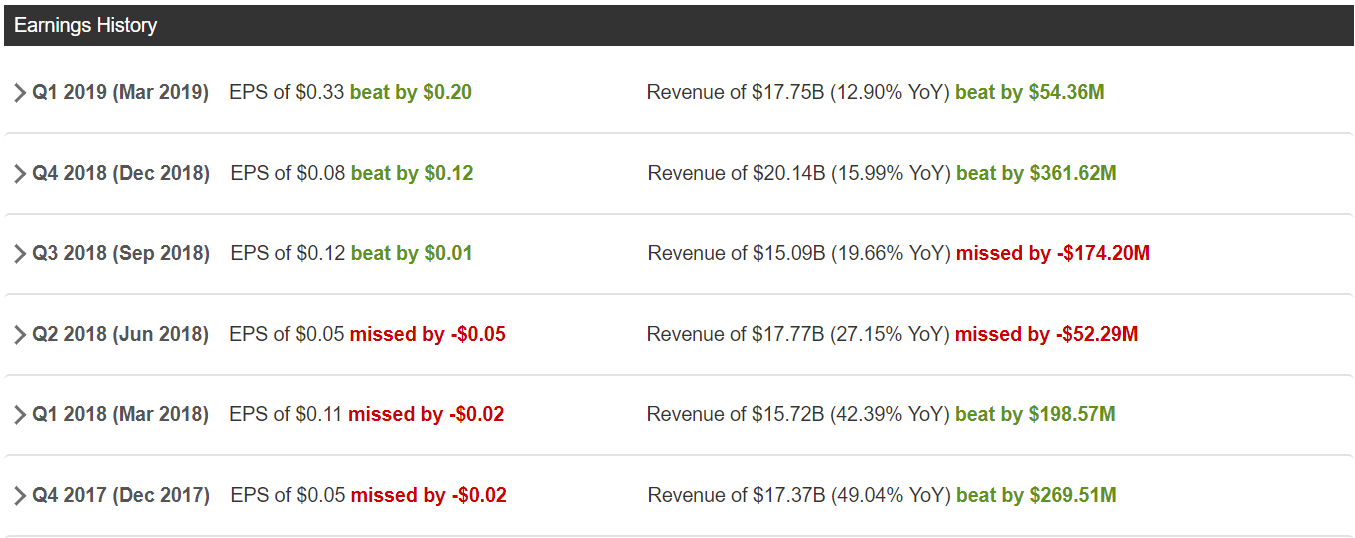
Task: Click the revenue "missed by -$174.20M" text
Action: coord(1052,254)
